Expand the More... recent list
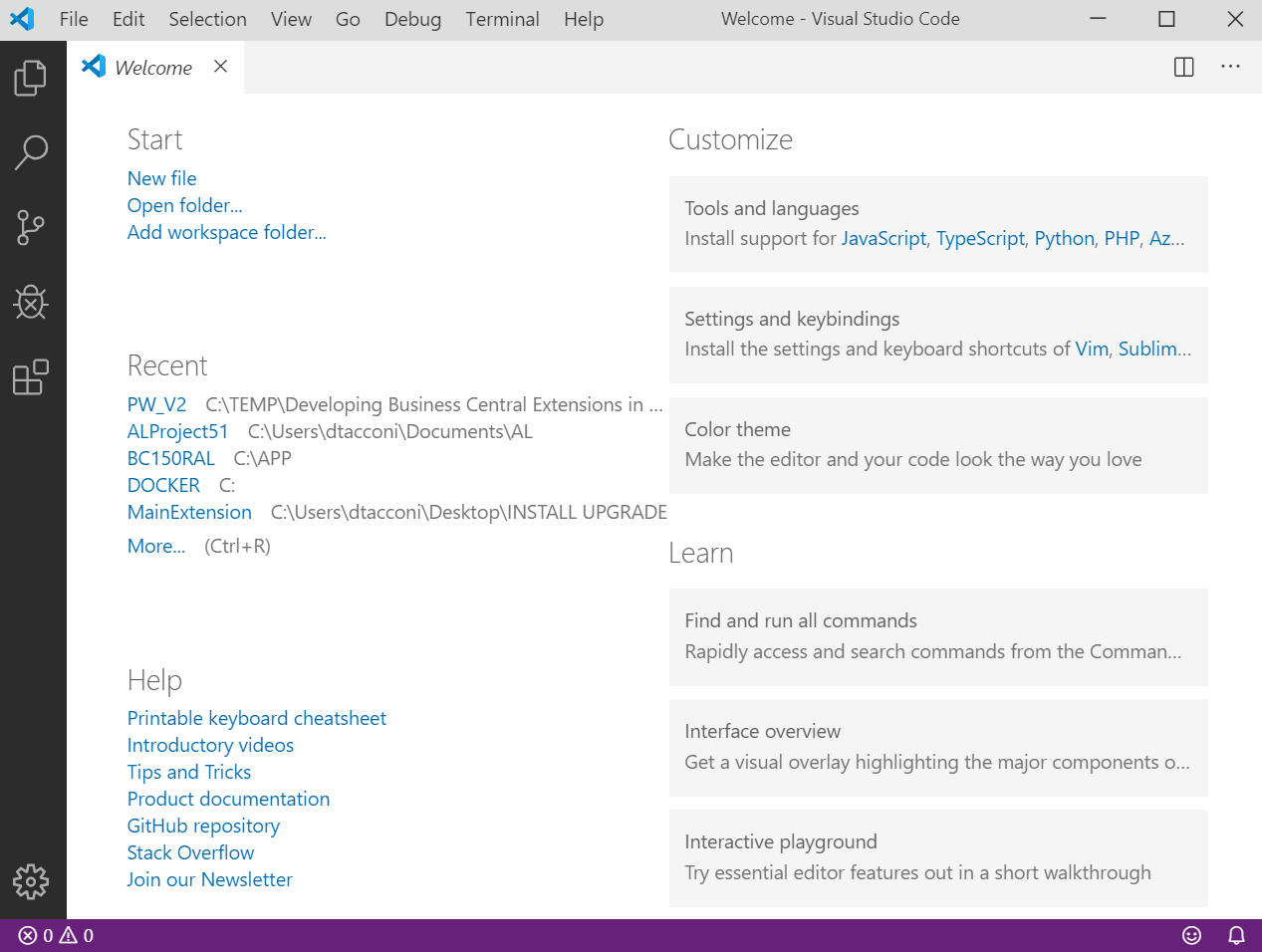Viewport: 1262px width, 952px height. click(156, 546)
